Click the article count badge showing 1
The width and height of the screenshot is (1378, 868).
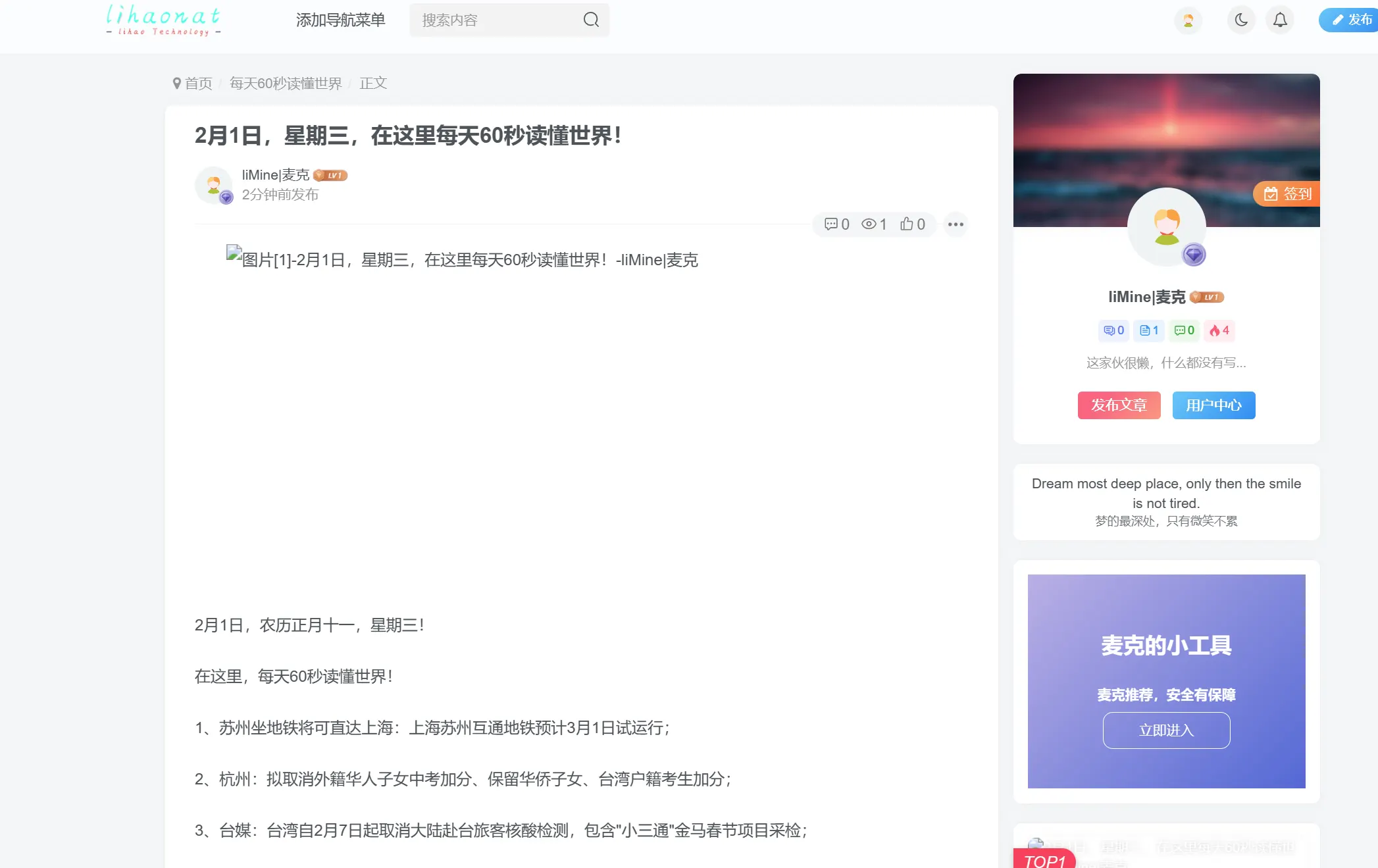1149,330
